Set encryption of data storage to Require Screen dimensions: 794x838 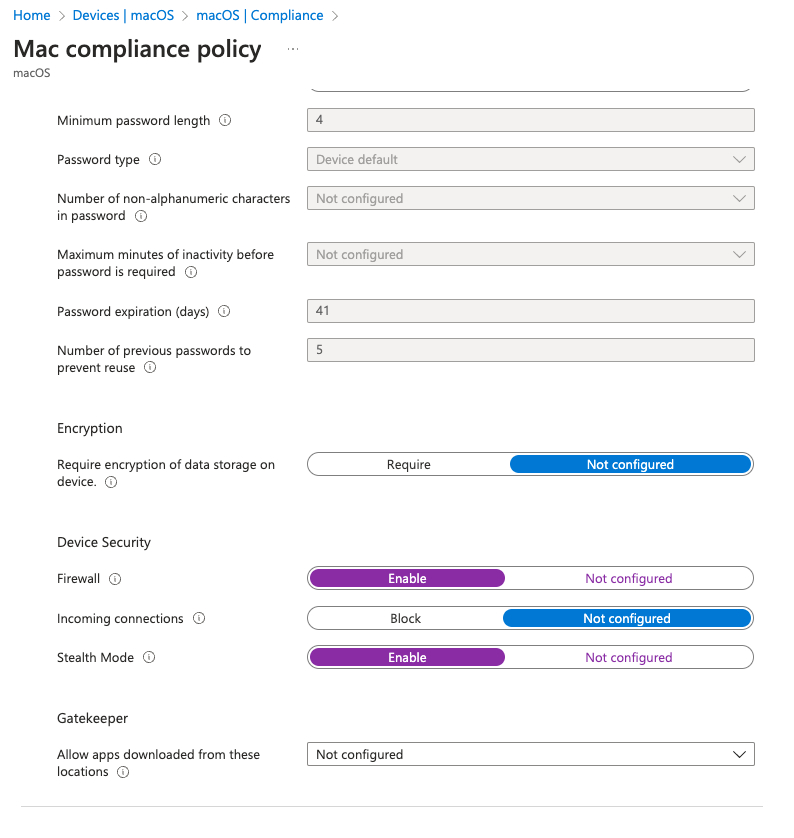tap(408, 464)
